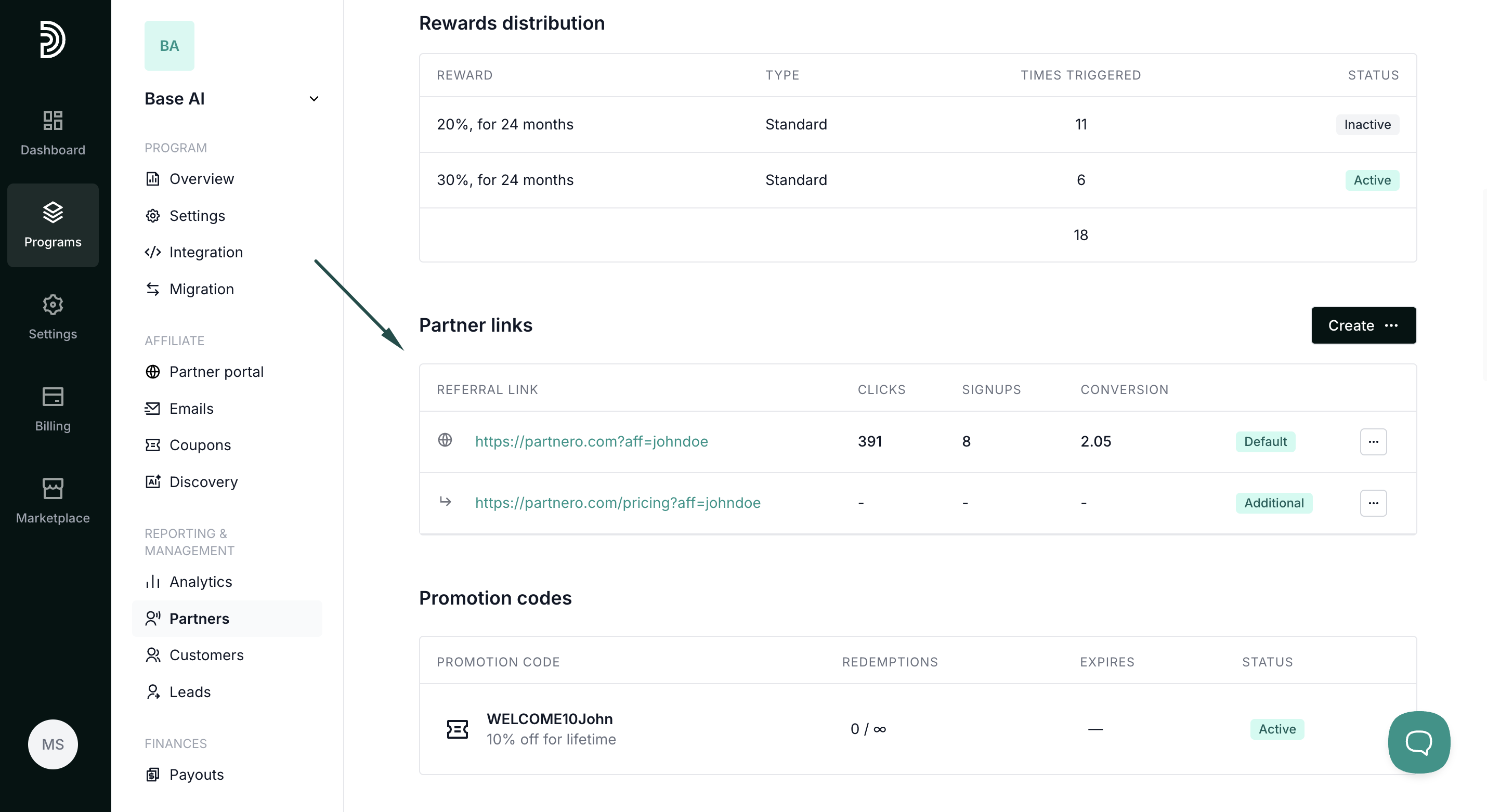This screenshot has height=812, width=1487.
Task: Open more options for the default referral link
Action: 1373,441
